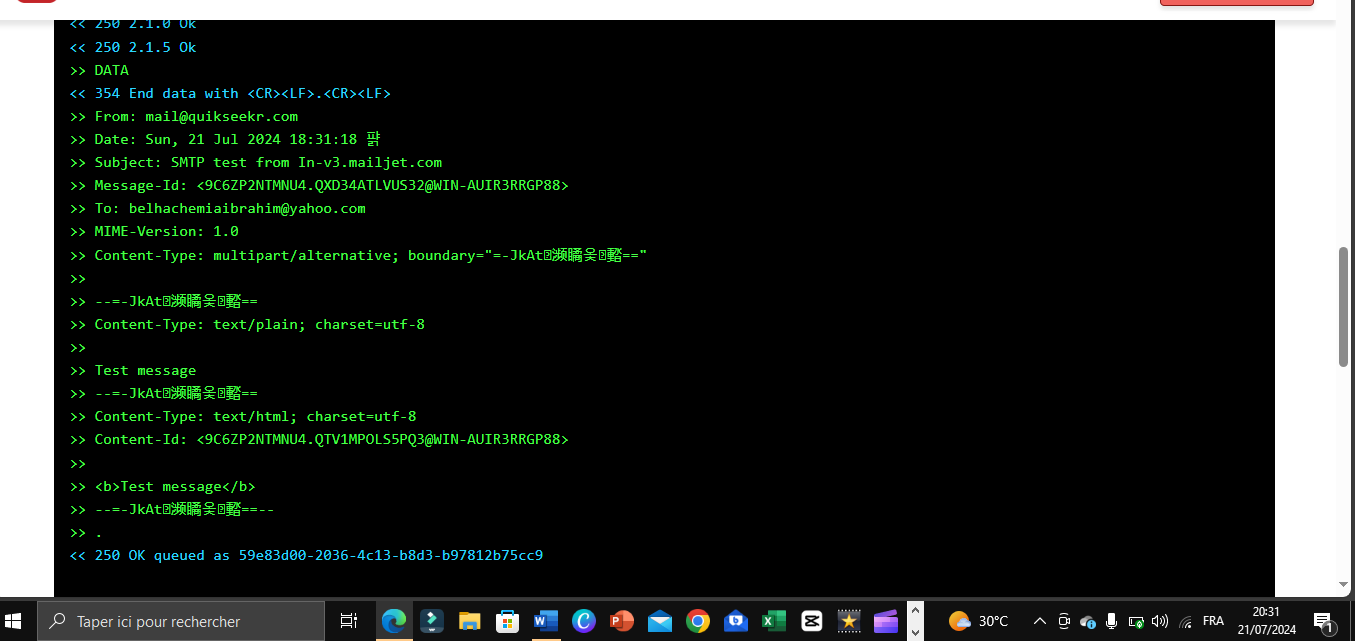Click the 'Content-Type: text/html' line
The width and height of the screenshot is (1355, 641).
pyautogui.click(x=243, y=416)
